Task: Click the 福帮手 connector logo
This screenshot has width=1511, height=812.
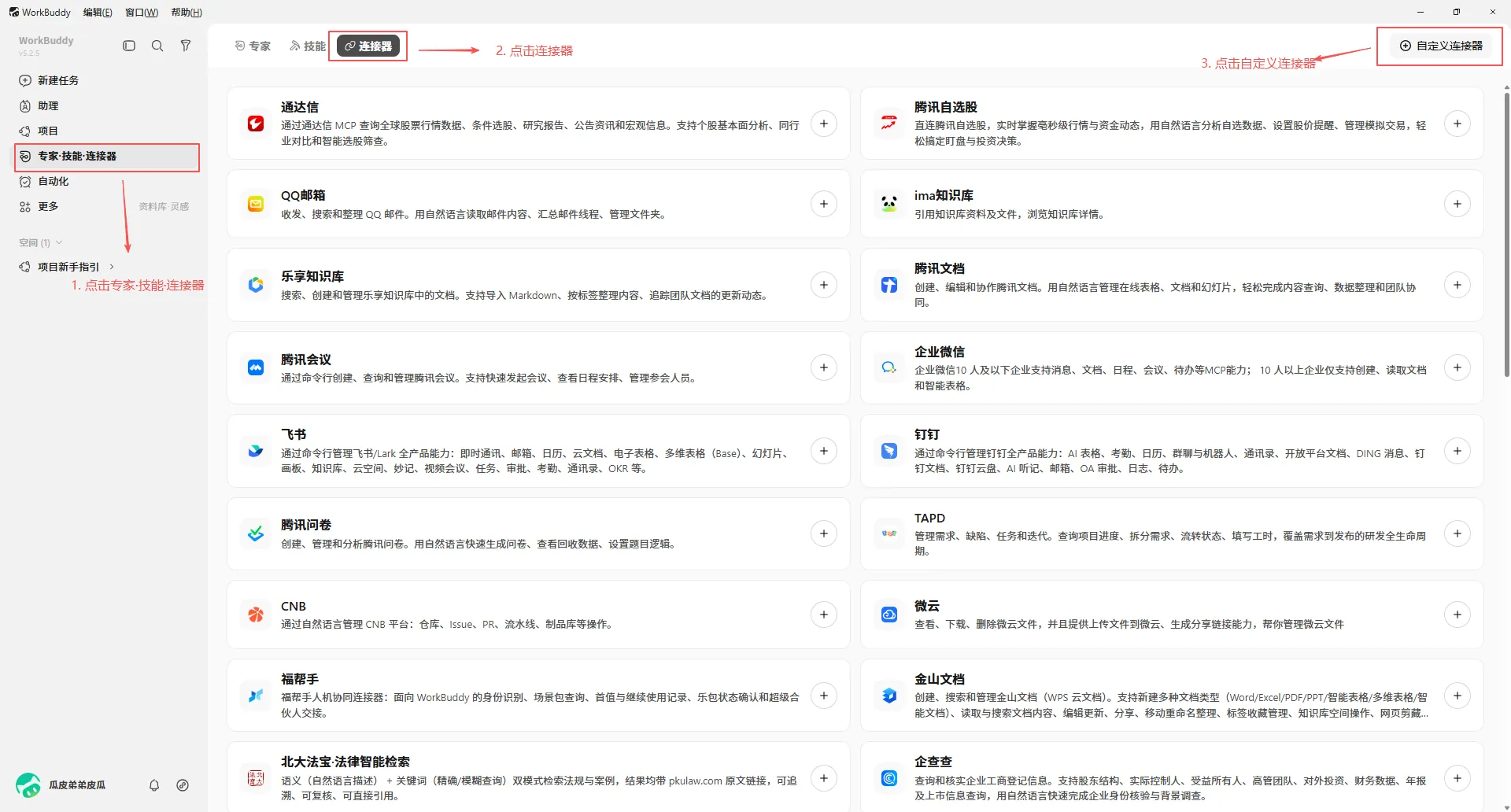Action: pos(256,696)
